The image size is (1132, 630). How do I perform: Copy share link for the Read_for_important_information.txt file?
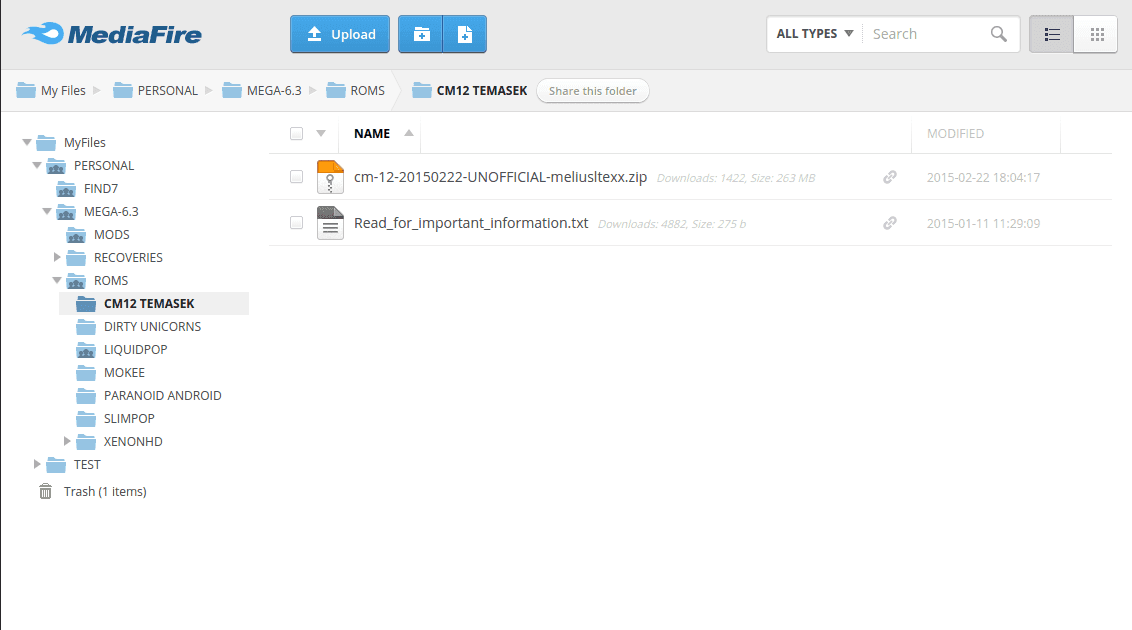coord(889,223)
